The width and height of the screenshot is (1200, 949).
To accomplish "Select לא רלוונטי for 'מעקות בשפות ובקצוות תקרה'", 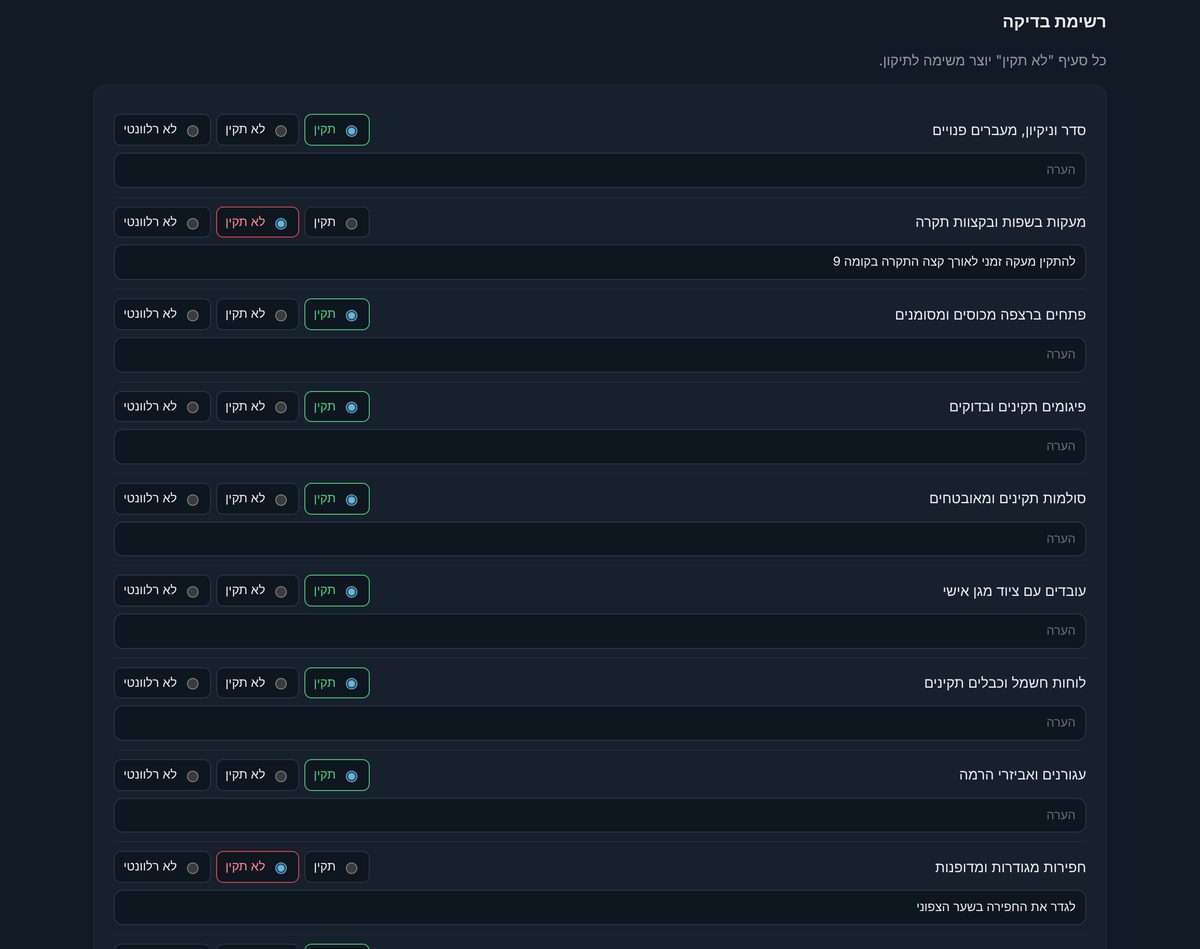I will coord(162,222).
